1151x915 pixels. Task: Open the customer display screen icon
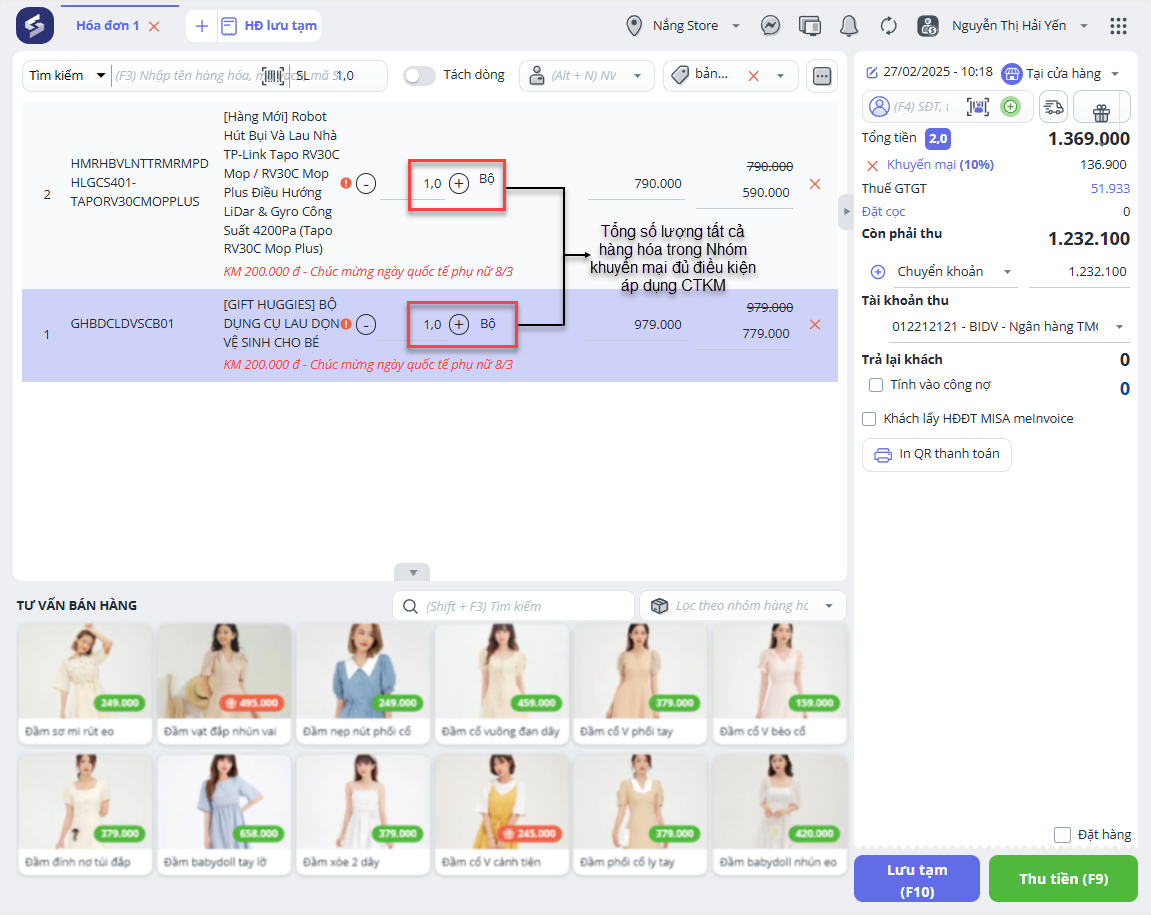point(810,26)
